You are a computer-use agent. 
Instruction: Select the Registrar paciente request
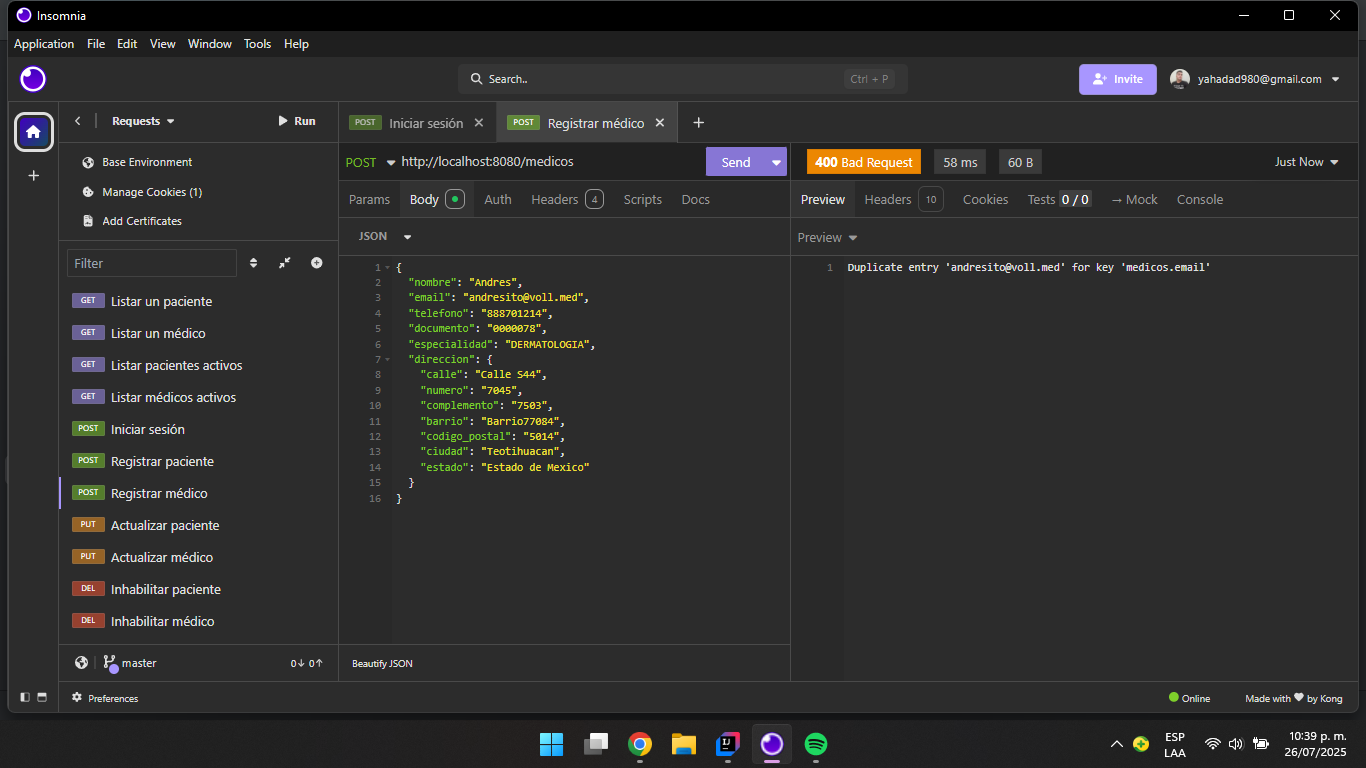[x=198, y=461]
